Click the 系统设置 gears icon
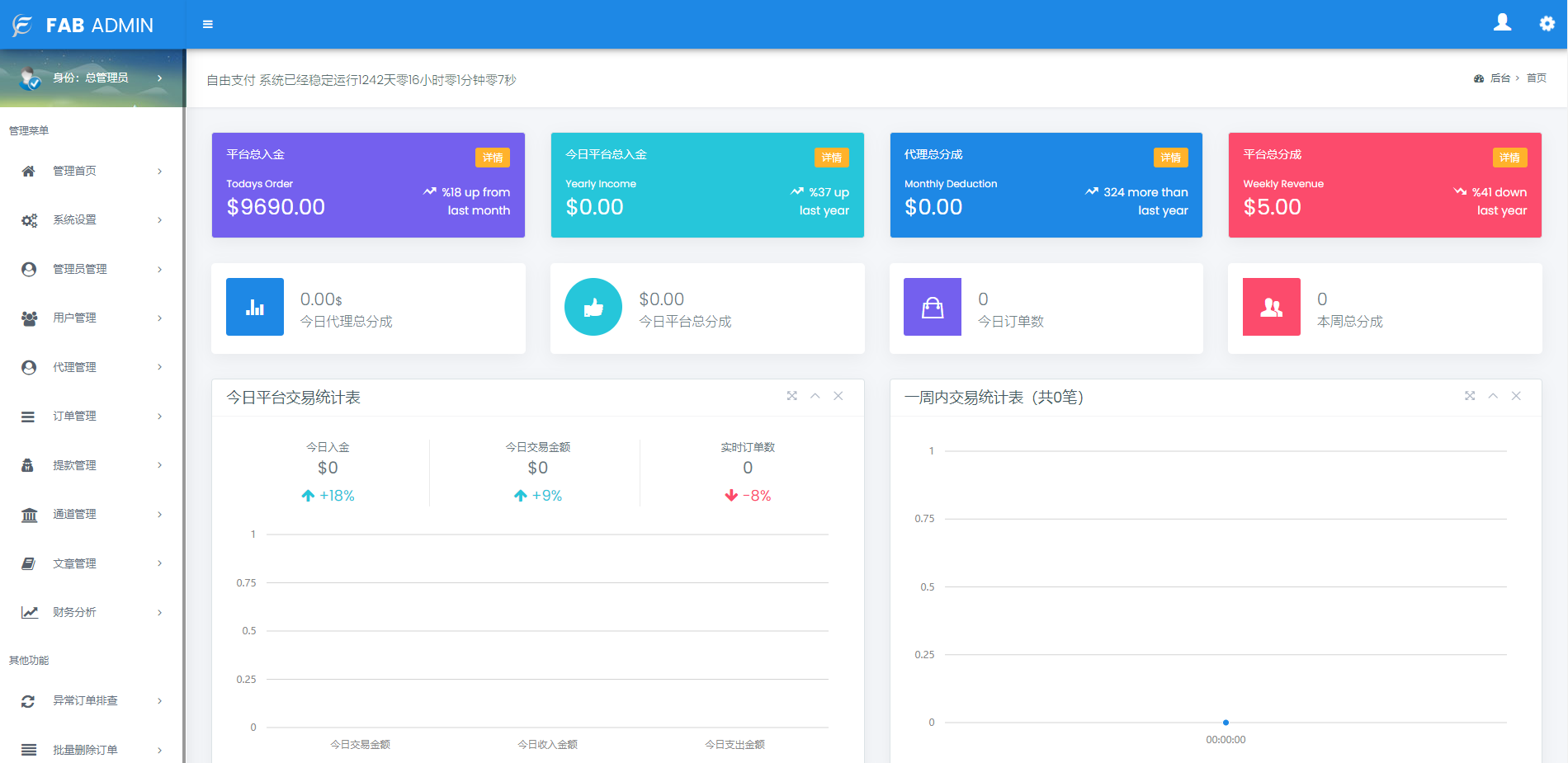The image size is (1568, 763). tap(29, 220)
